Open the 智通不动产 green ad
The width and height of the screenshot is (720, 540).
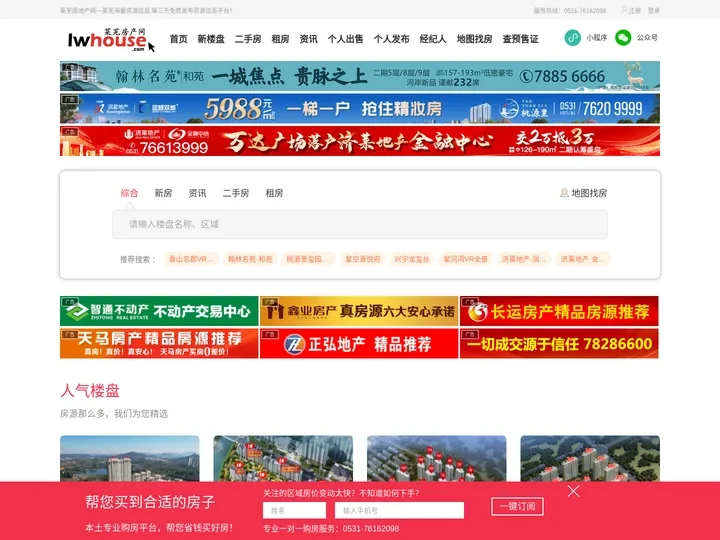point(159,311)
